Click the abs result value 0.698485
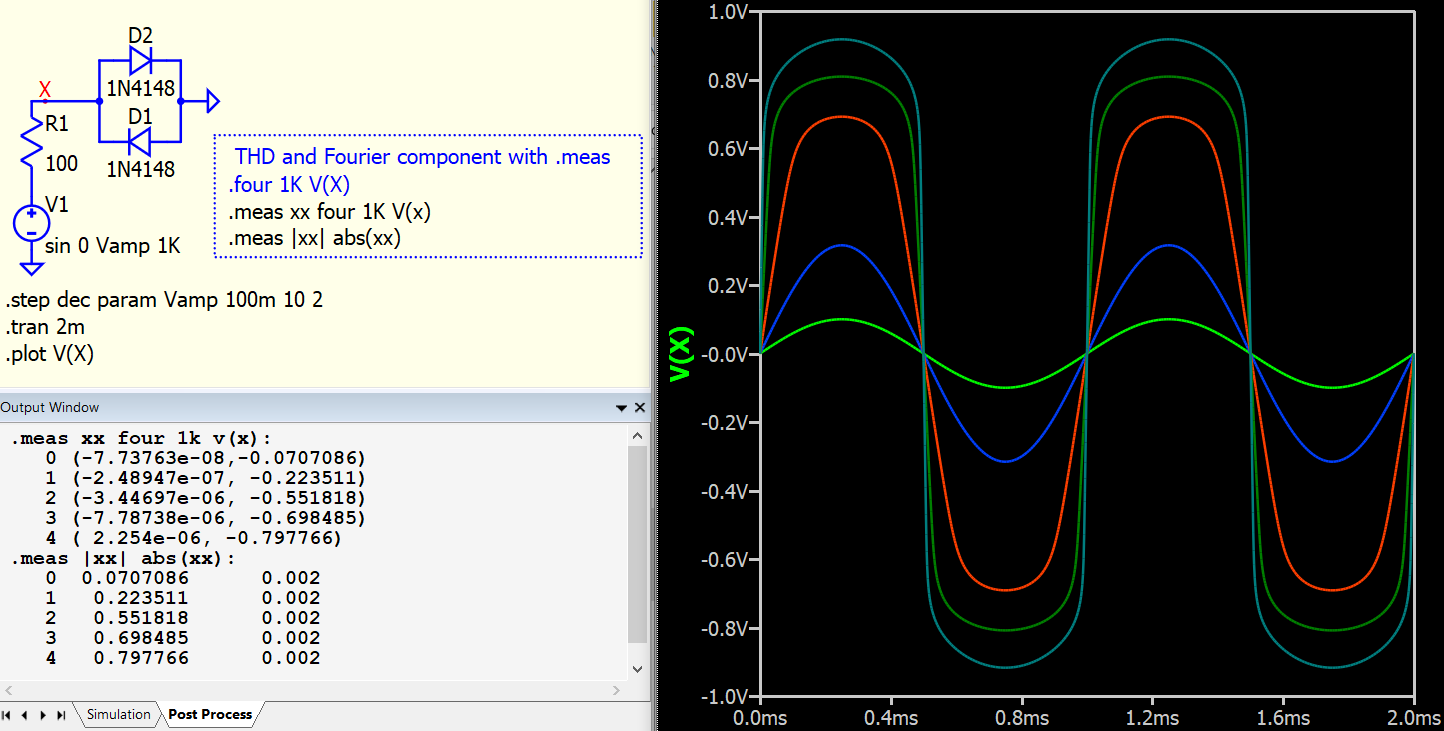 (x=141, y=638)
